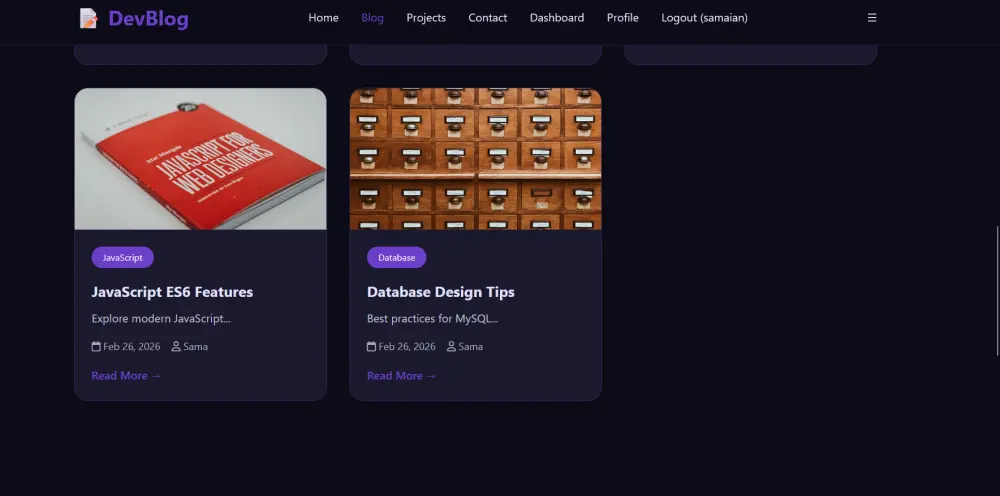The width and height of the screenshot is (1000, 496).
Task: Log out via Logout (samaian)
Action: 704,18
